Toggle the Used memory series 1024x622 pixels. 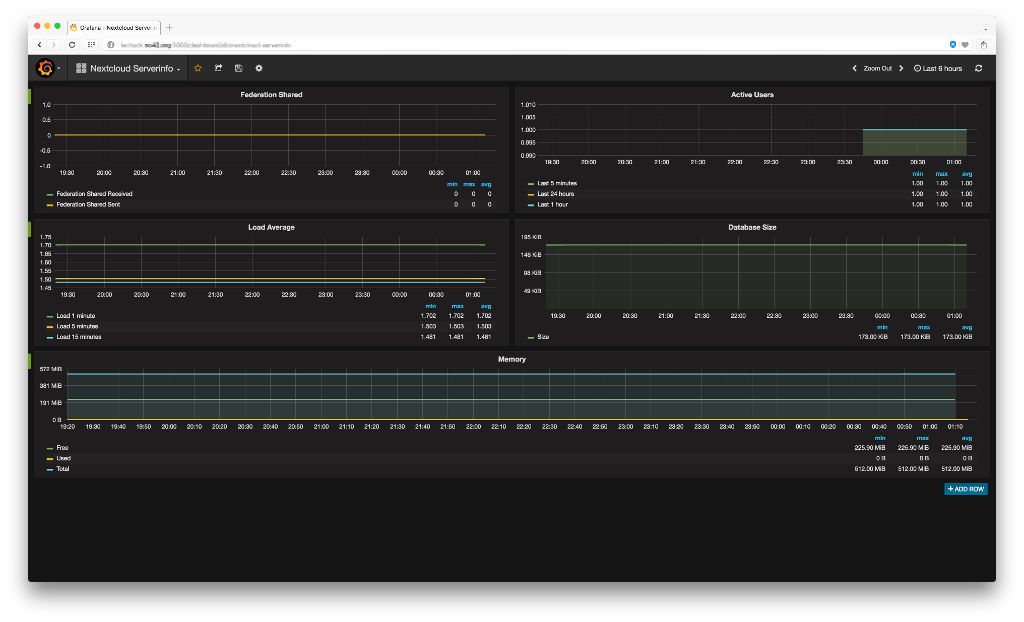[x=63, y=458]
